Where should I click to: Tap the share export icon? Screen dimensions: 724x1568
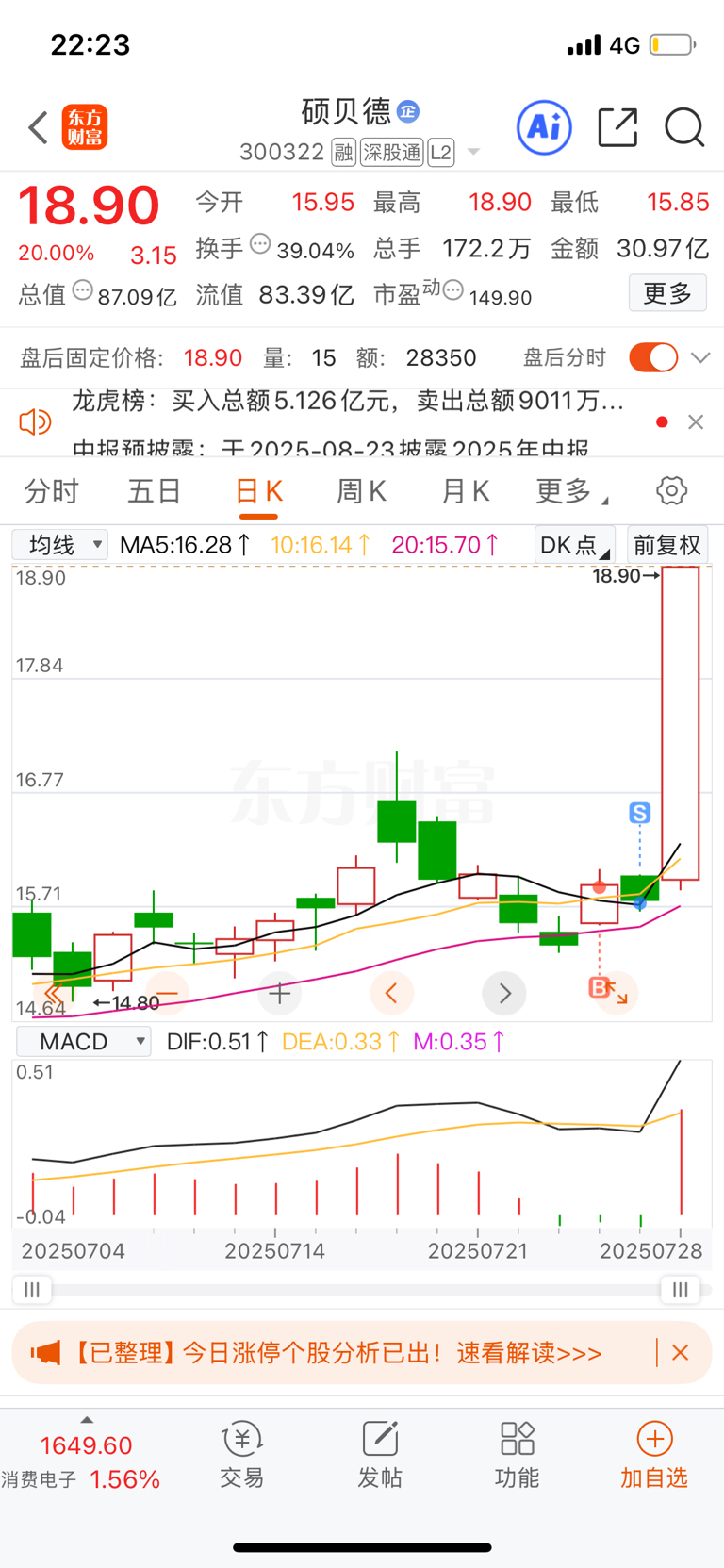pyautogui.click(x=618, y=127)
